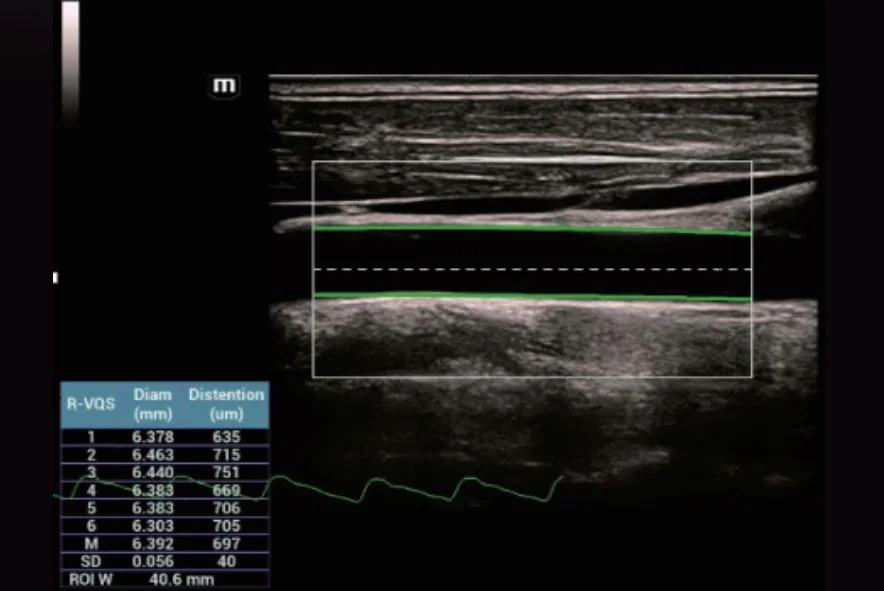Click the lower green vessel wall trace

click(x=532, y=297)
